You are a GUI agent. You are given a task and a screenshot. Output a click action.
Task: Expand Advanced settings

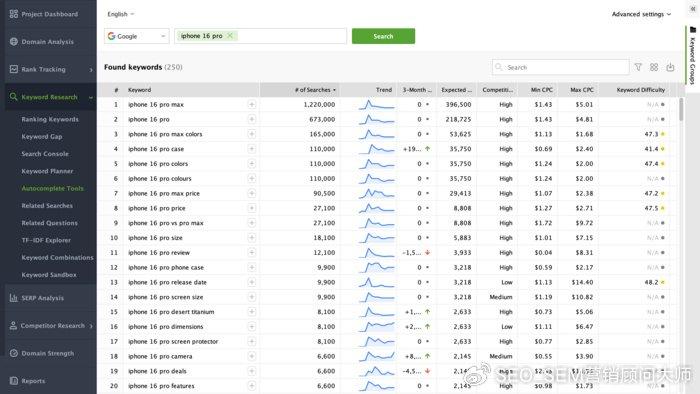[641, 14]
